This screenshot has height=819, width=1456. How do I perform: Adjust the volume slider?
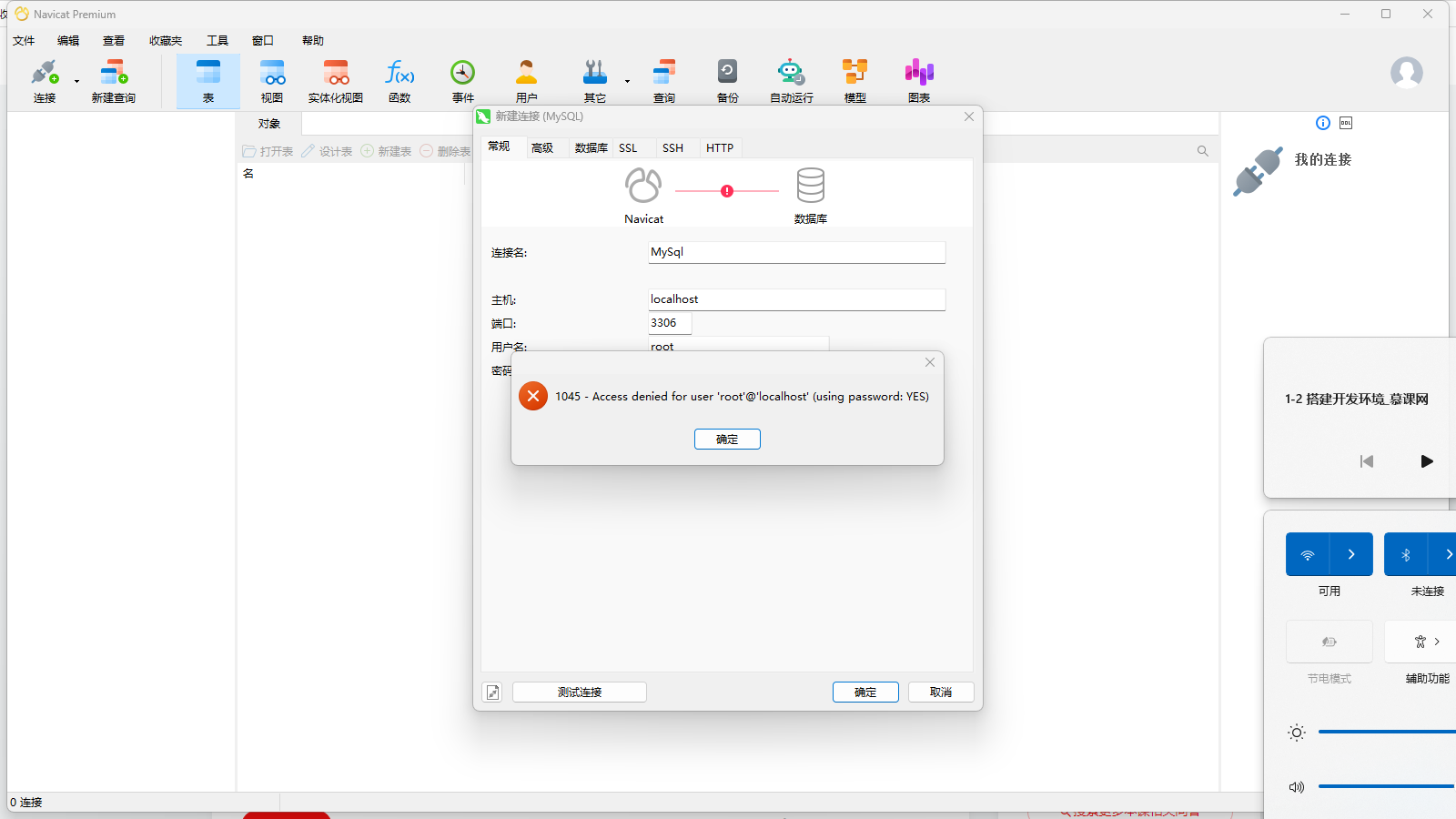(x=1387, y=786)
